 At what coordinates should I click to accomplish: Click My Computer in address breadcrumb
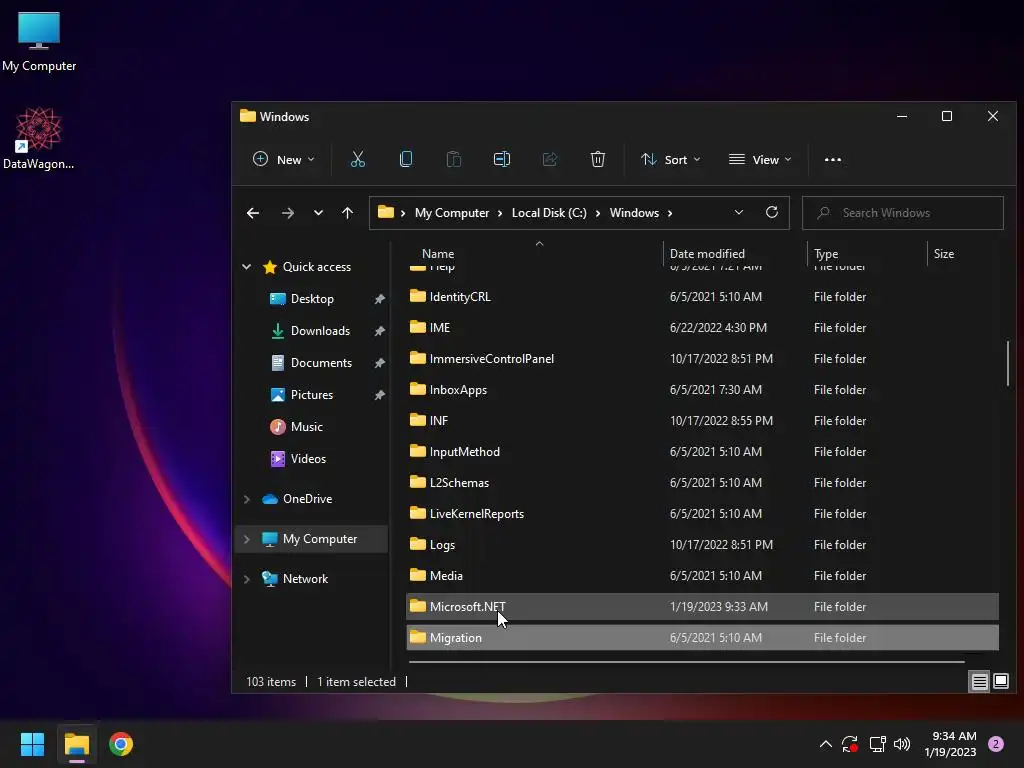[x=452, y=213]
